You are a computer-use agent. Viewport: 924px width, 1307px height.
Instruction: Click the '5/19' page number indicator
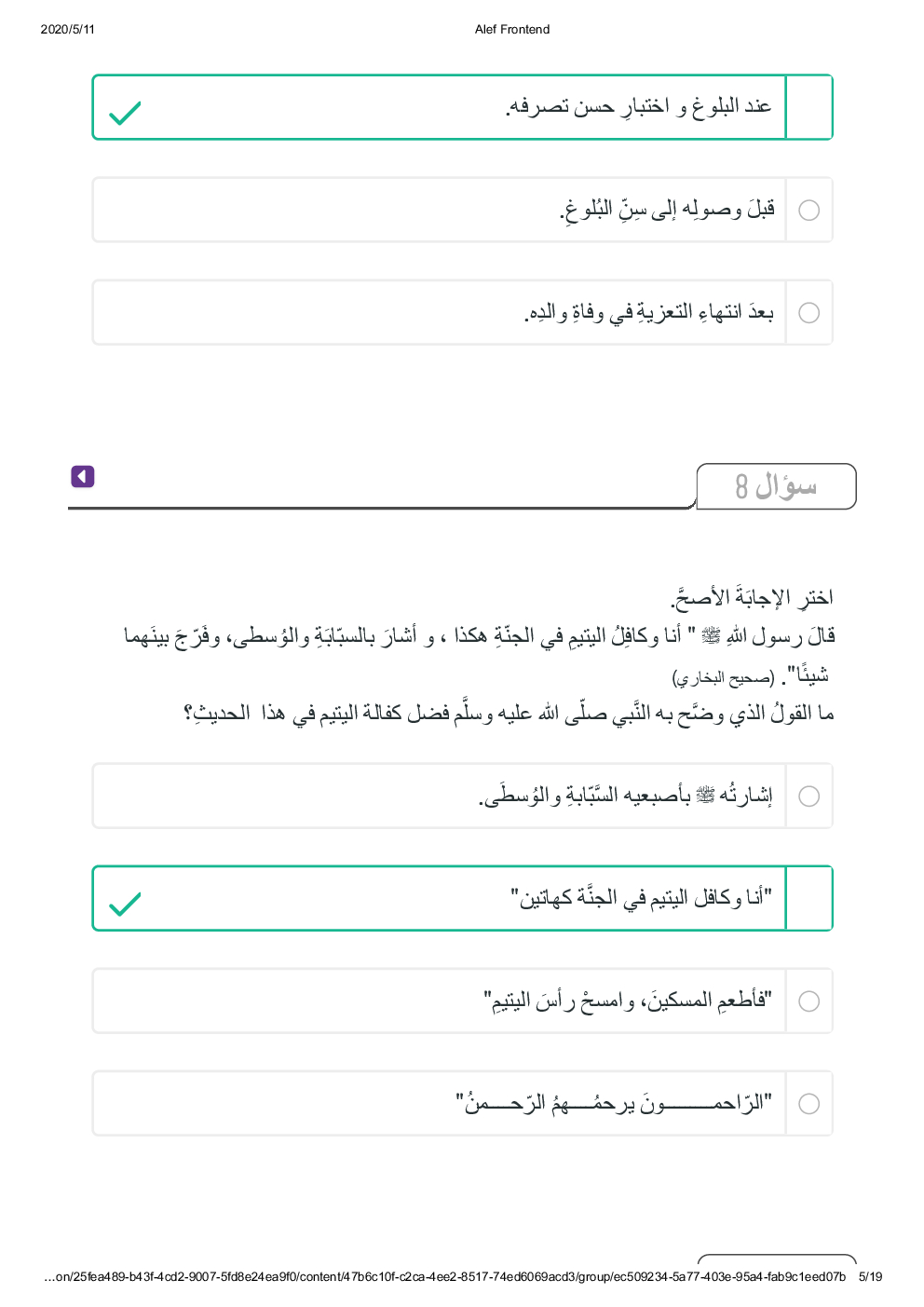point(870,1277)
